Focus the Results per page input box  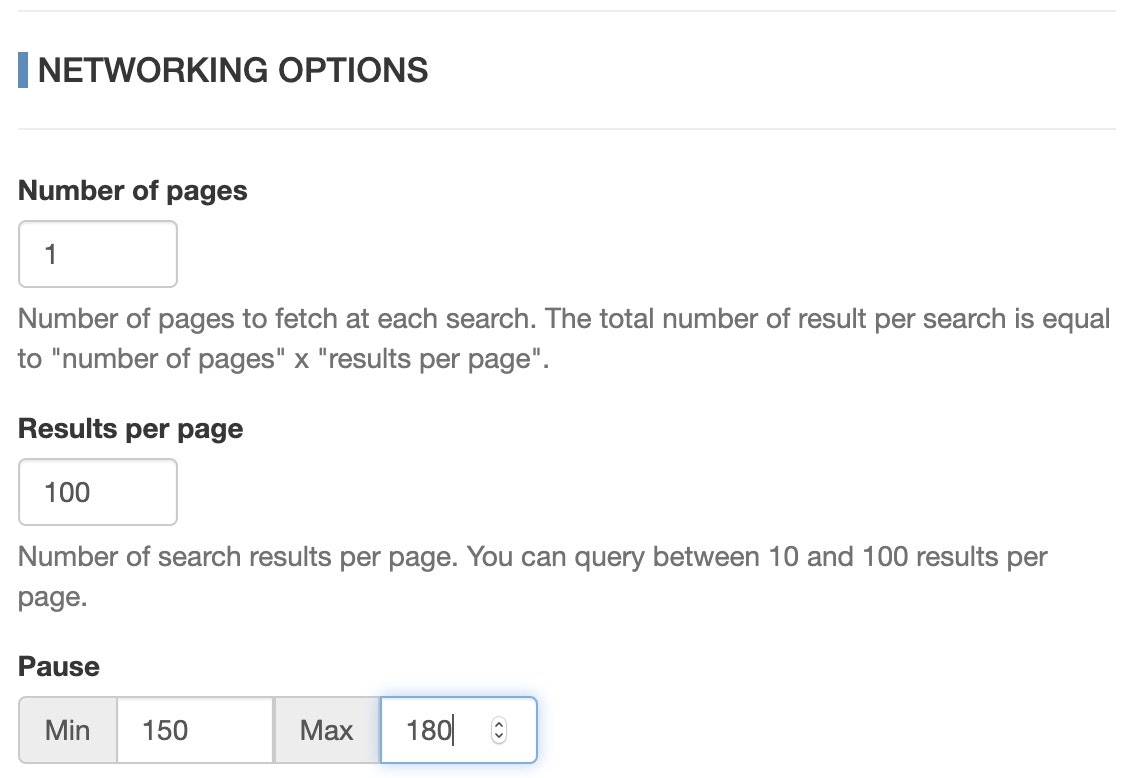point(98,492)
